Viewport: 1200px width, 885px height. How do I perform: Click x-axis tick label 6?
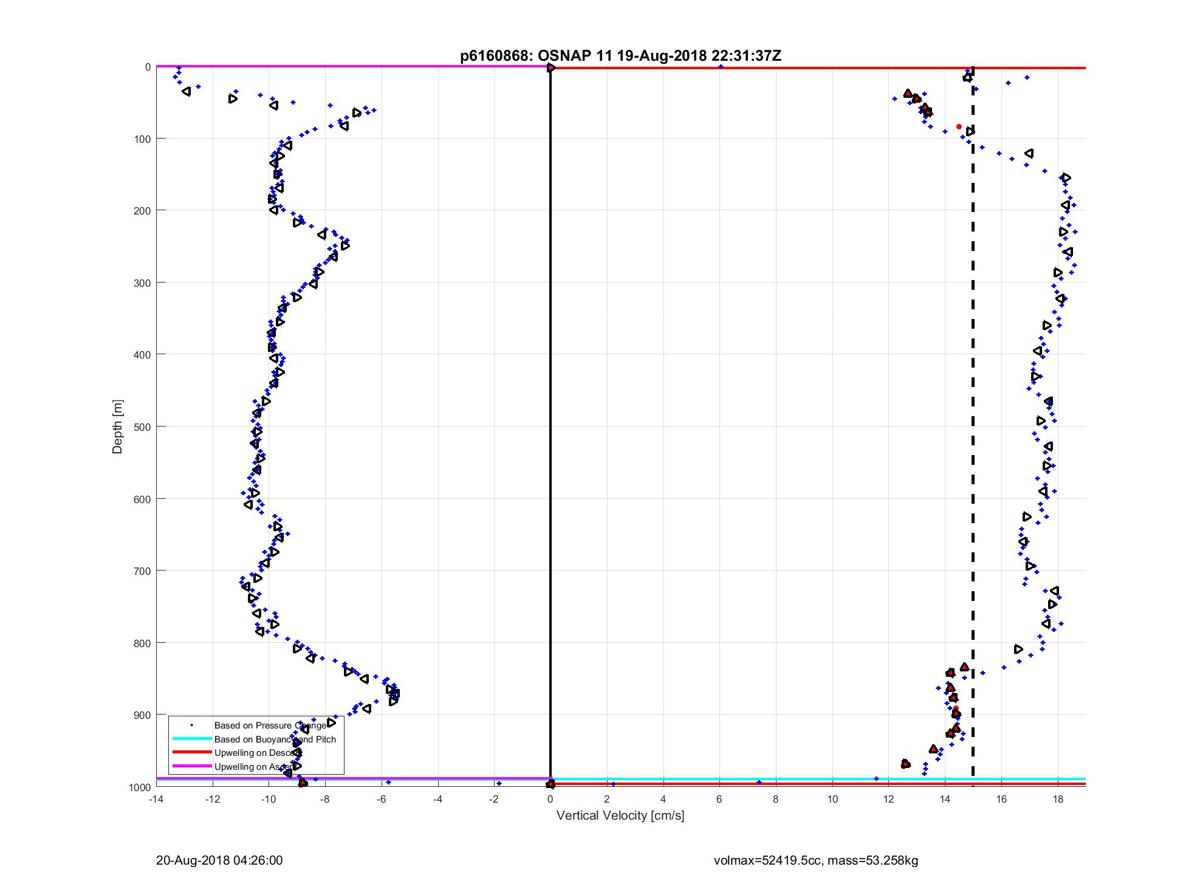720,799
